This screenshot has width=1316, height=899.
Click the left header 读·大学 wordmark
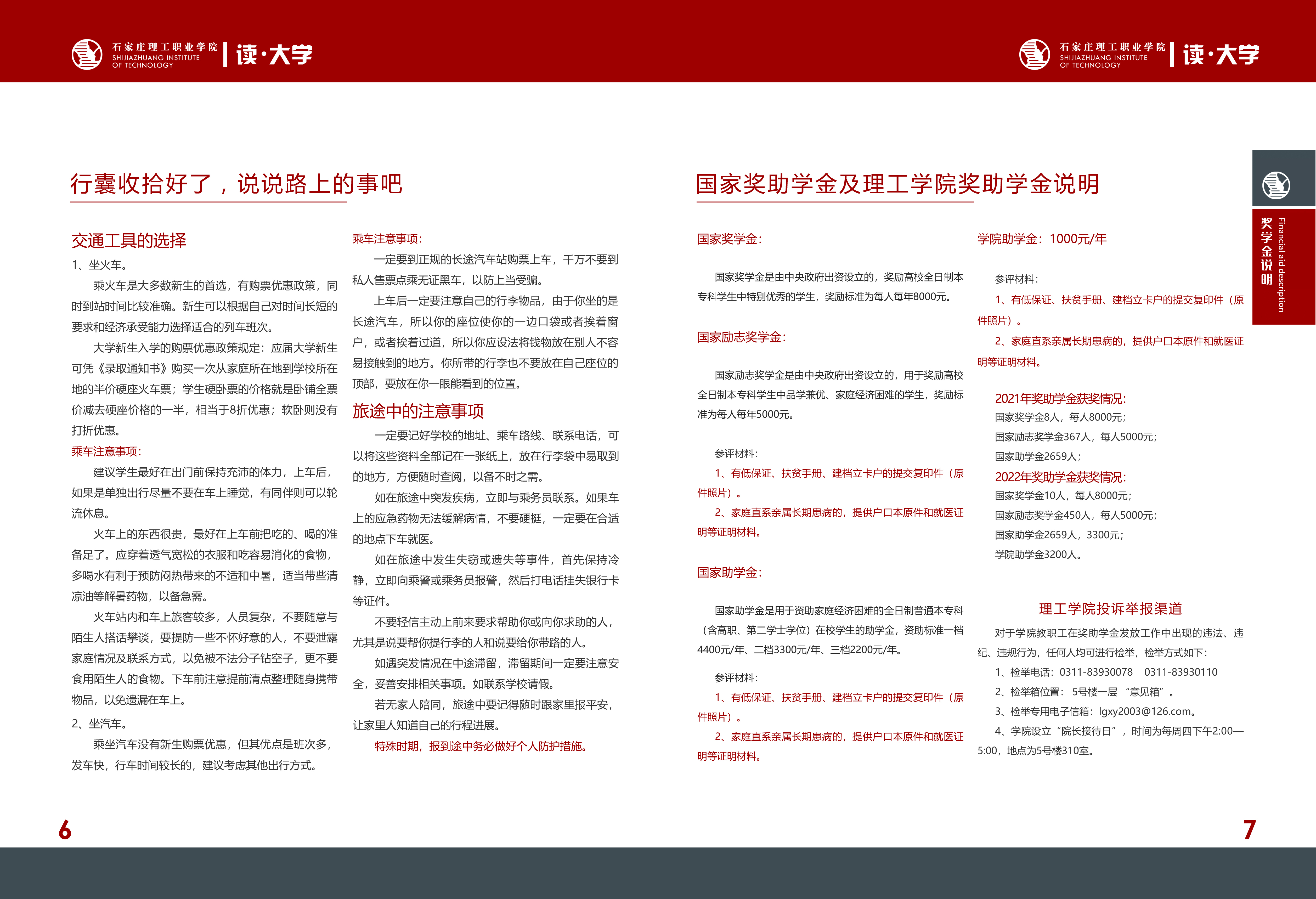274,55
